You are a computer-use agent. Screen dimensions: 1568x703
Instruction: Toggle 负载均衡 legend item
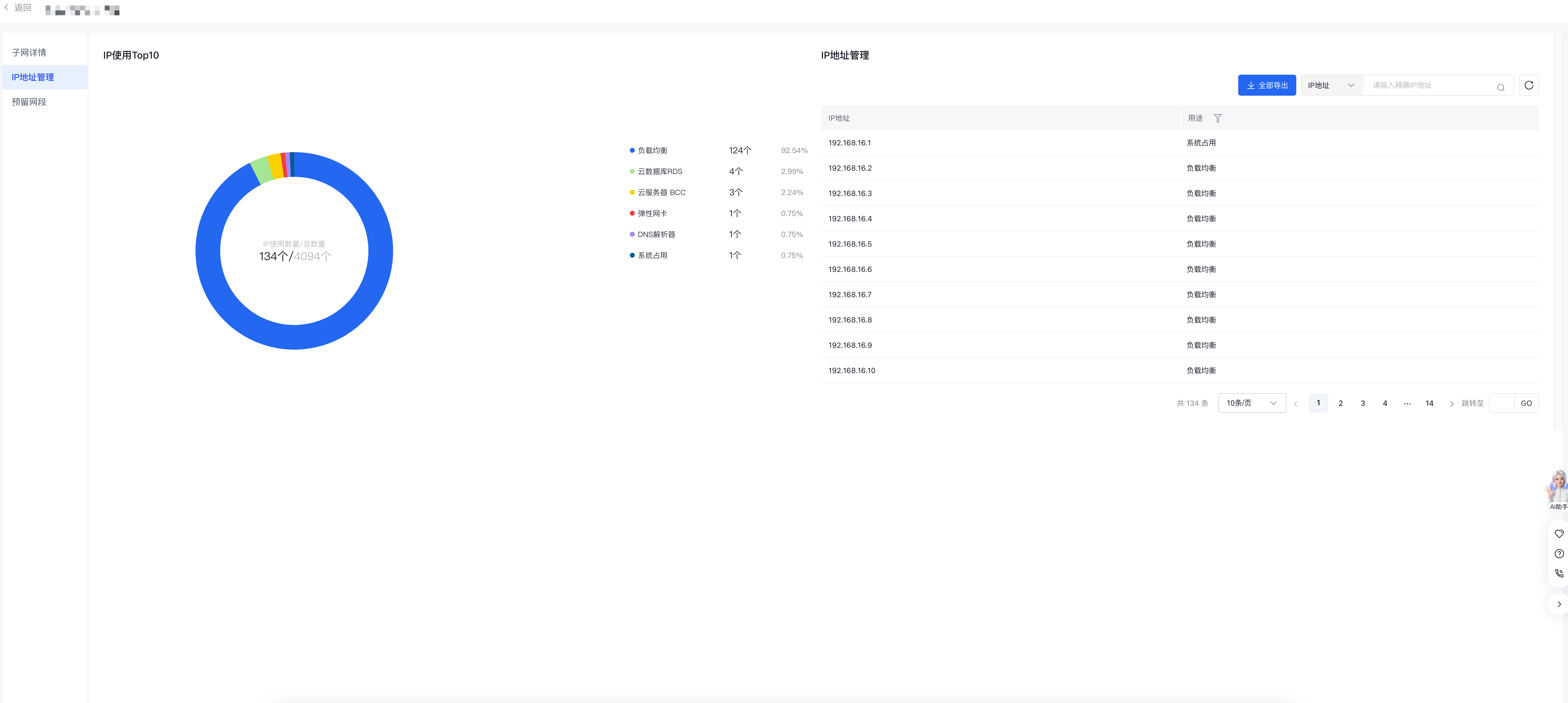coord(648,150)
